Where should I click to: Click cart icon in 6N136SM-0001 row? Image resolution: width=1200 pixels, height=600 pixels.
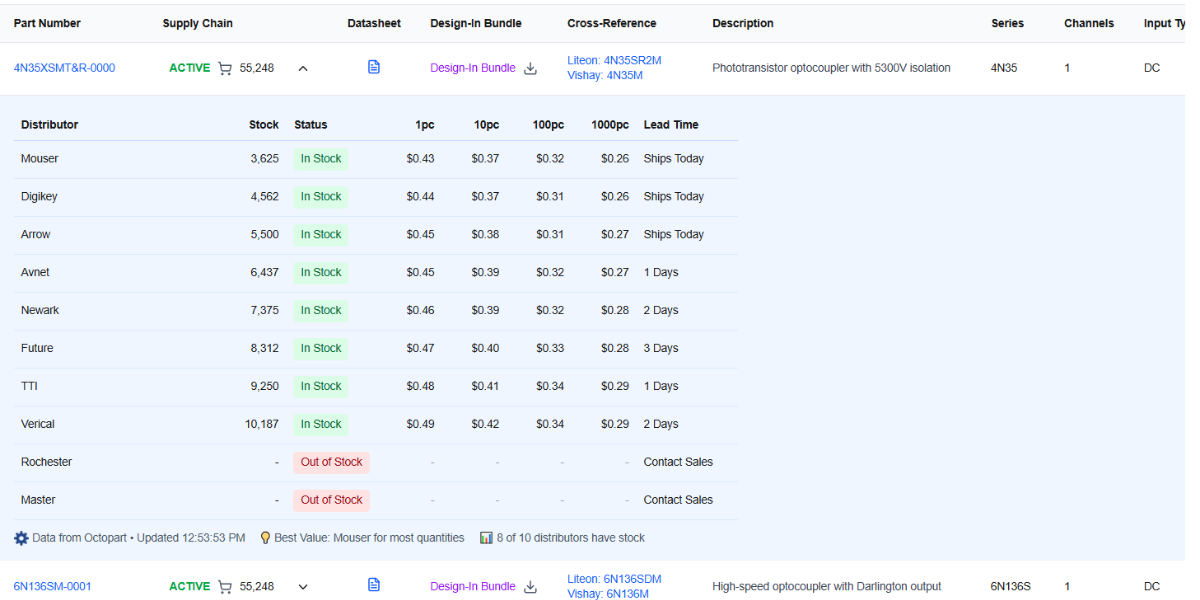pos(225,587)
